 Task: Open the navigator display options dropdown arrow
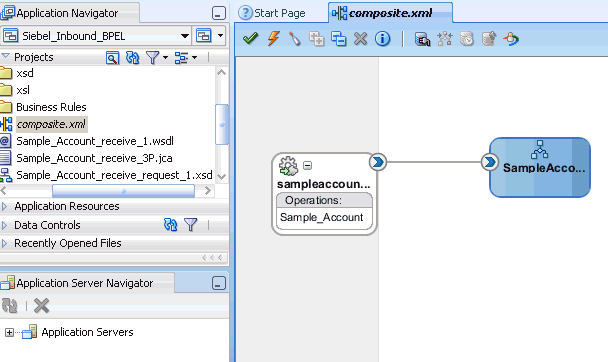coord(194,58)
